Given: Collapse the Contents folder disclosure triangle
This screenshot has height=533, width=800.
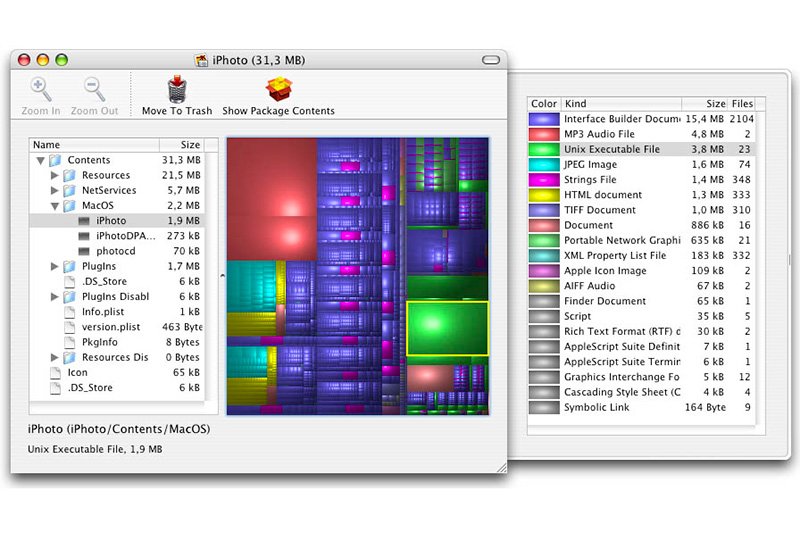Looking at the screenshot, I should tap(40, 160).
